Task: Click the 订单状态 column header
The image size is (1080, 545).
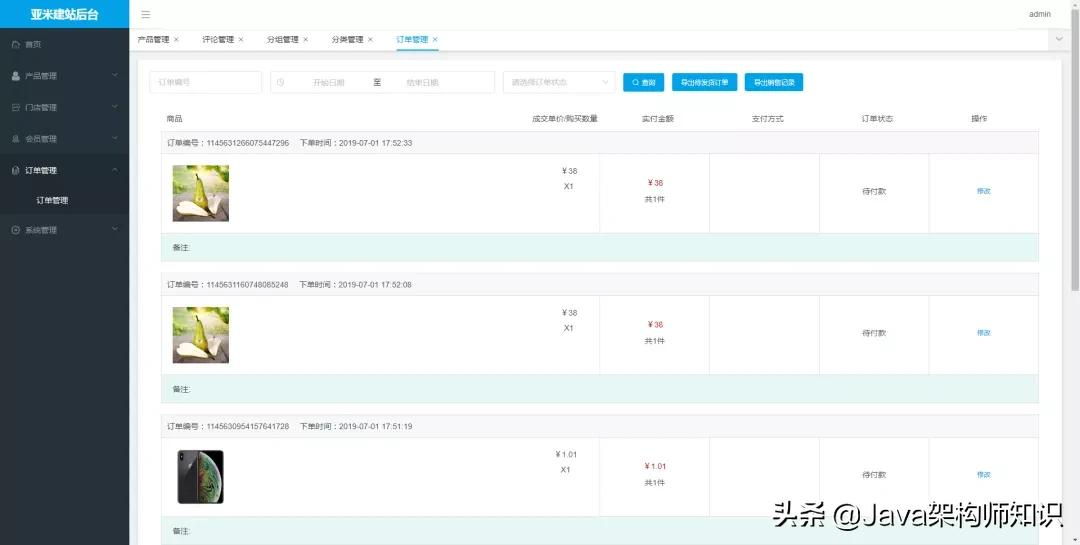Action: click(878, 119)
